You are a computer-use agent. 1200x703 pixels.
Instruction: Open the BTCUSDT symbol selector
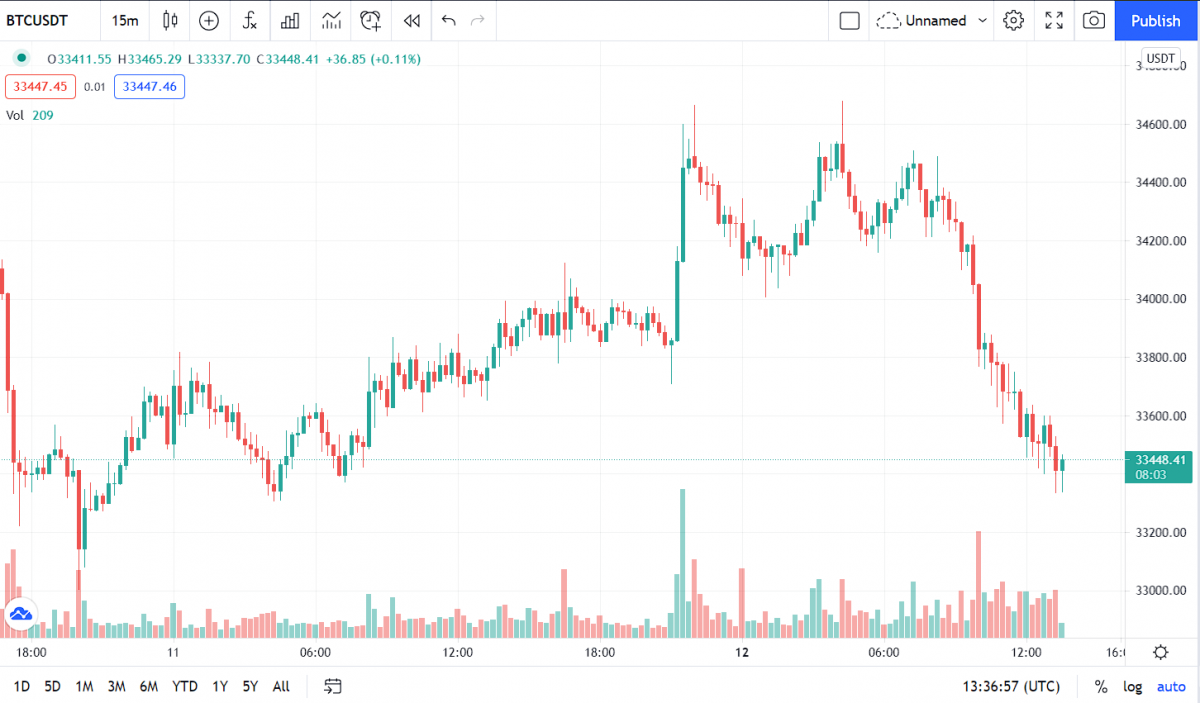point(40,20)
